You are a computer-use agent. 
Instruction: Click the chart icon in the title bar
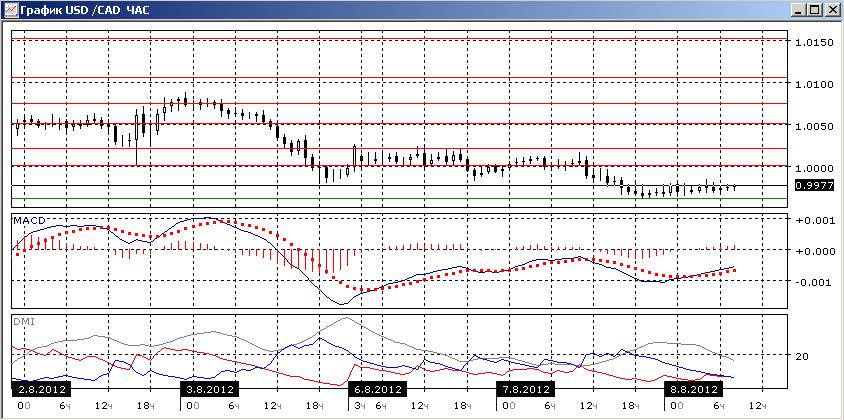coord(10,9)
